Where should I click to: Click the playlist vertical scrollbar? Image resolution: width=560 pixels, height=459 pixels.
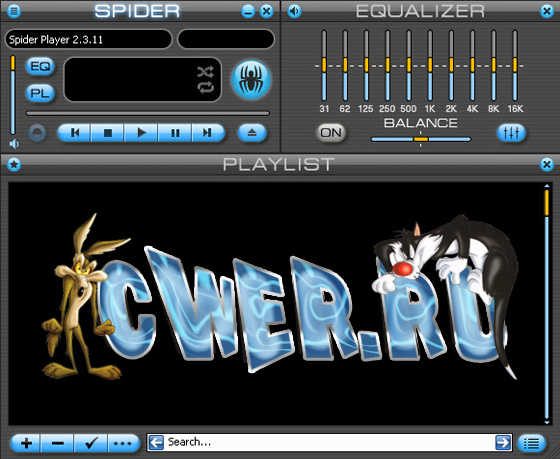point(547,304)
